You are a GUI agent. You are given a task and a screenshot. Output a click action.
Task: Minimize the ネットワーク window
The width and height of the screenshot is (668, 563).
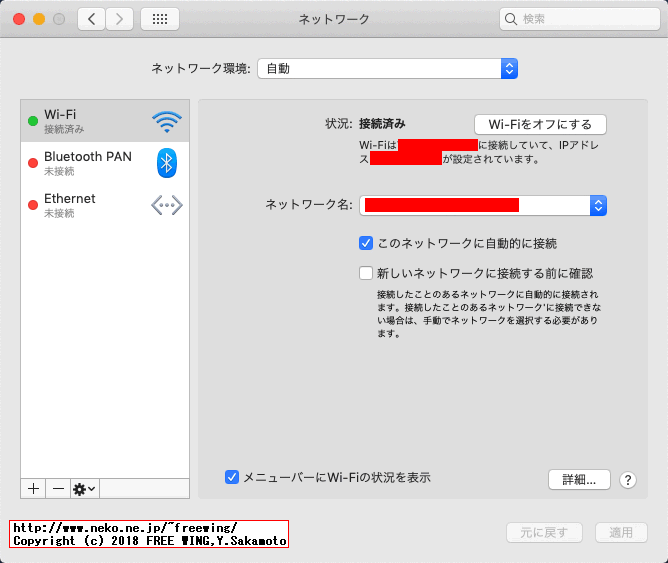[39, 19]
